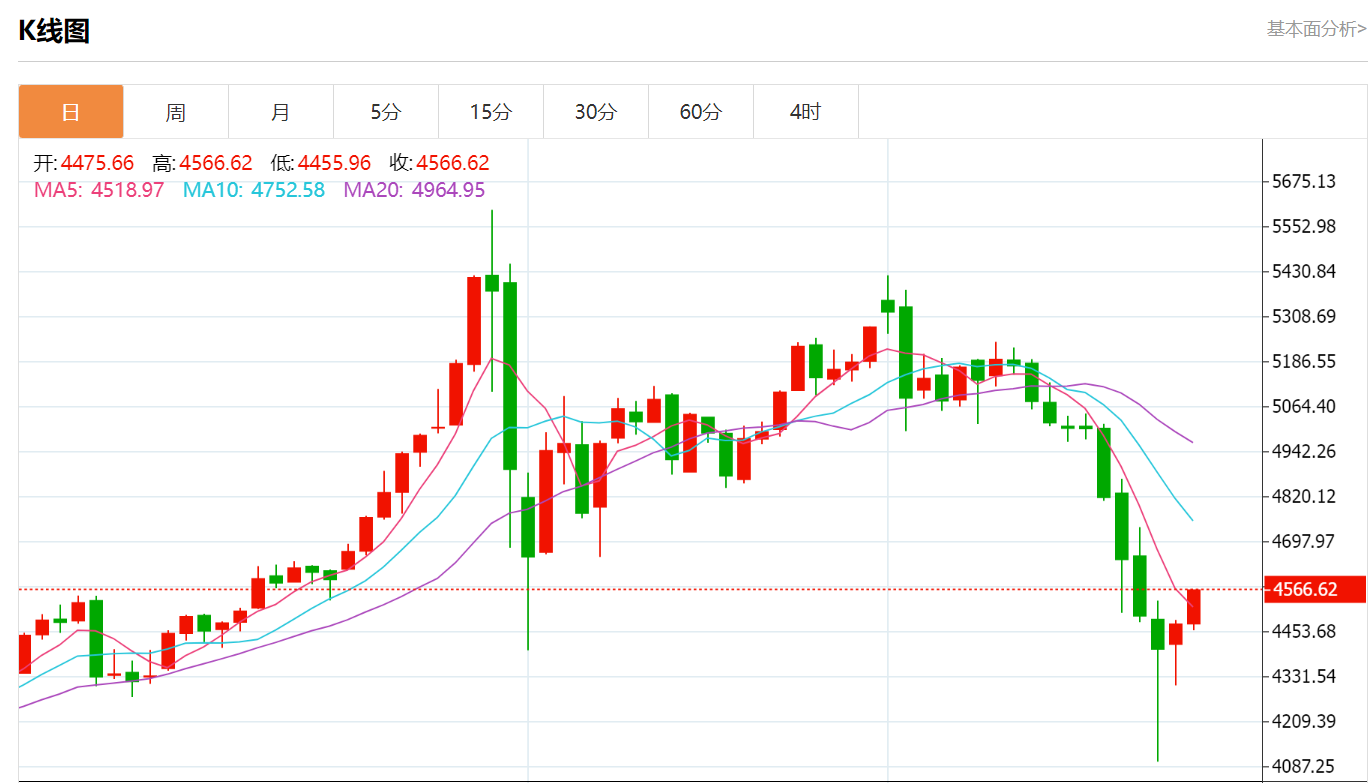The height and width of the screenshot is (783, 1370).
Task: Open the 月 (monthly) K-line tab
Action: (281, 112)
